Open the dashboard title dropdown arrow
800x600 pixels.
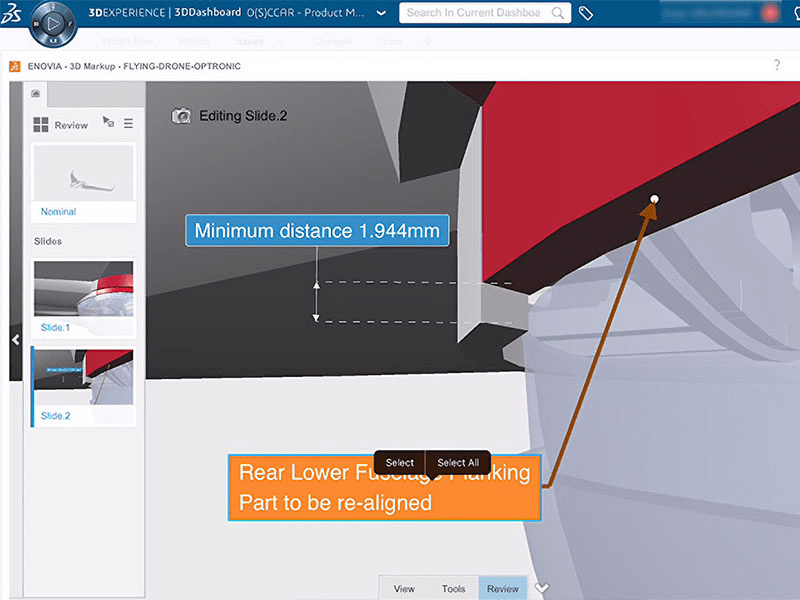point(381,14)
